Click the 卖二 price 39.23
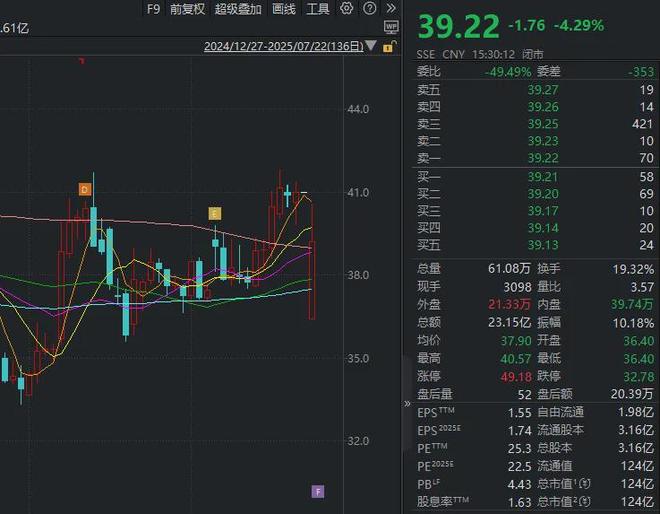The image size is (660, 514). pos(543,141)
